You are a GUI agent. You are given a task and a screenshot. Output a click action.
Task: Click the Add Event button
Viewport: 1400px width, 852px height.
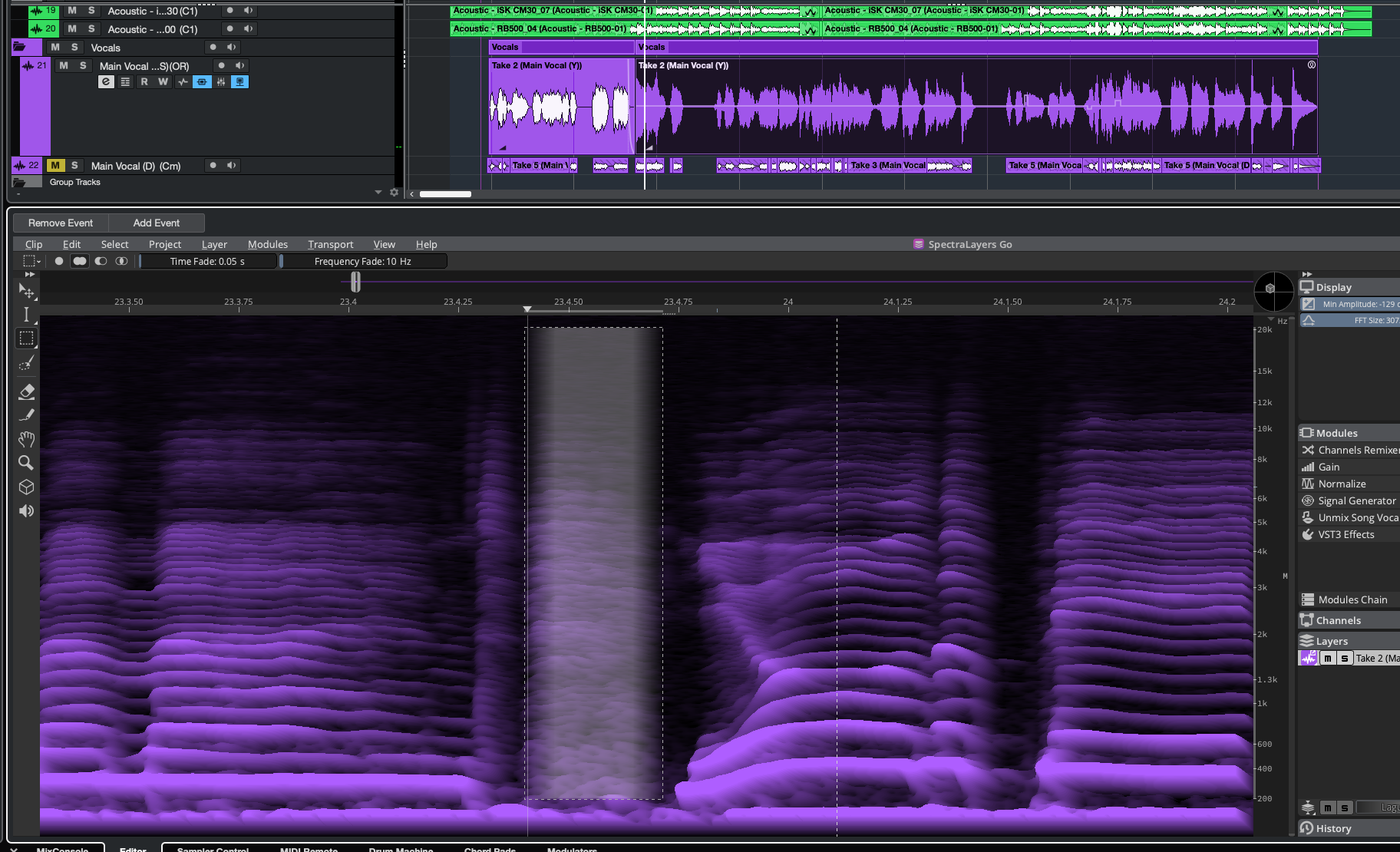point(157,223)
